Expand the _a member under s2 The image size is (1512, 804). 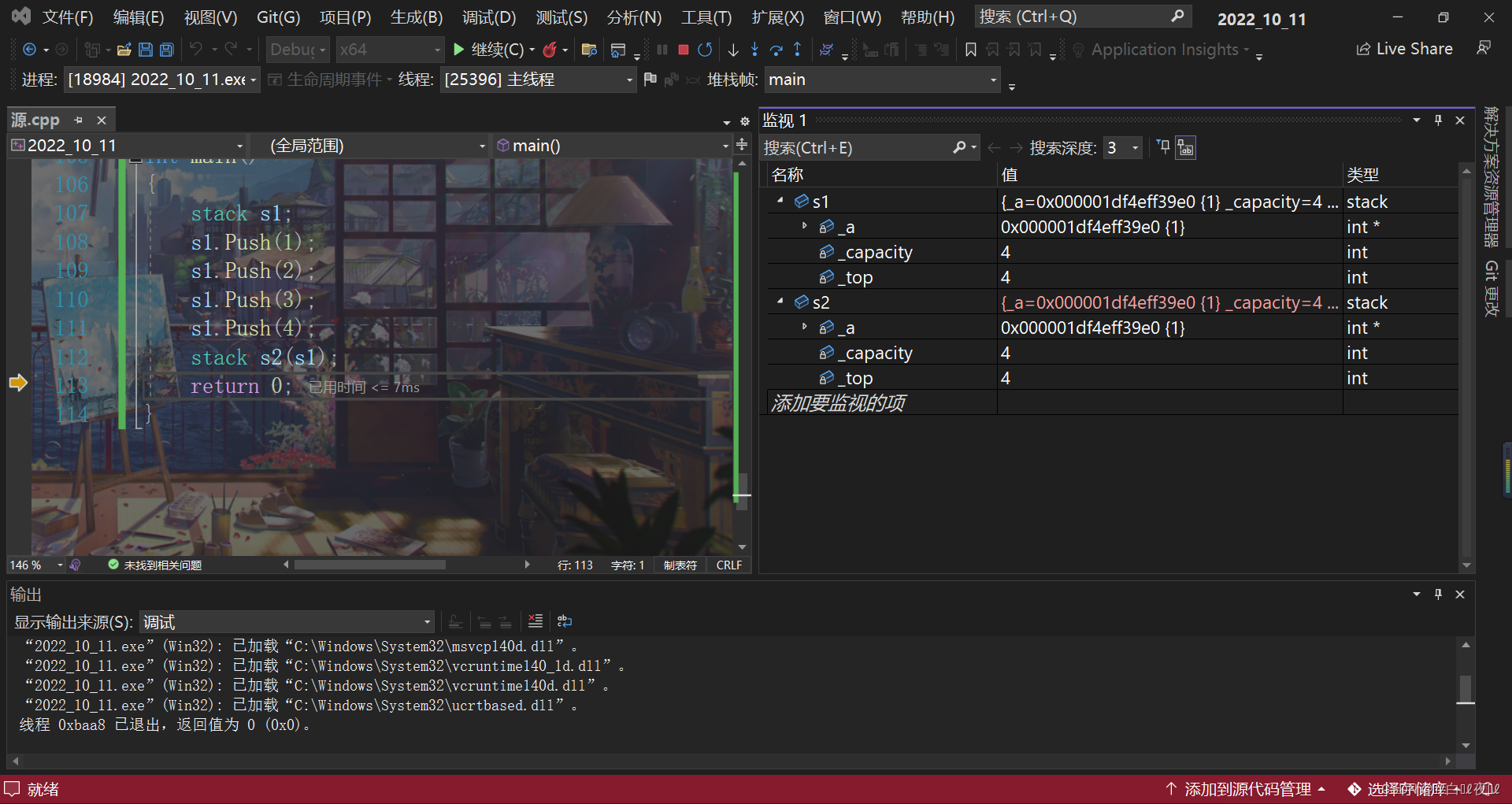804,327
